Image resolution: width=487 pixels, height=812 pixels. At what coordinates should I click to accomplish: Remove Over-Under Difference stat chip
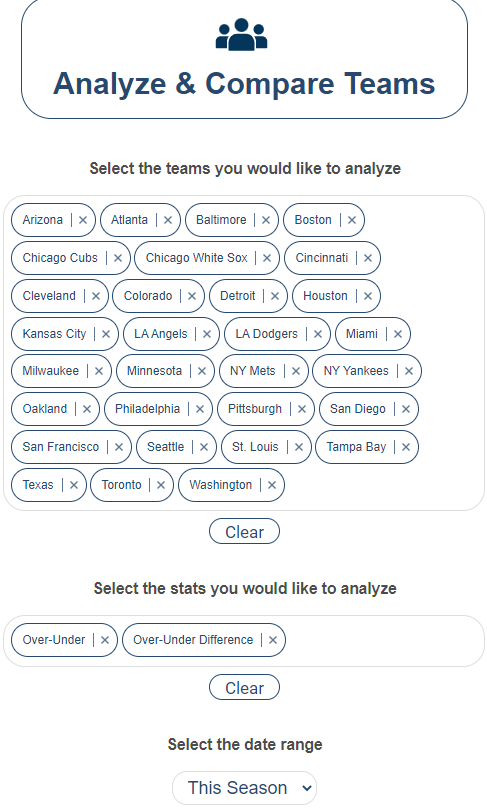point(273,640)
